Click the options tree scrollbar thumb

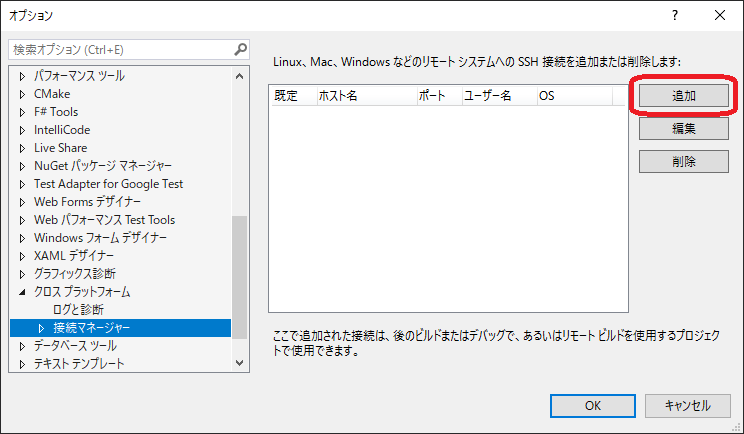coord(240,277)
